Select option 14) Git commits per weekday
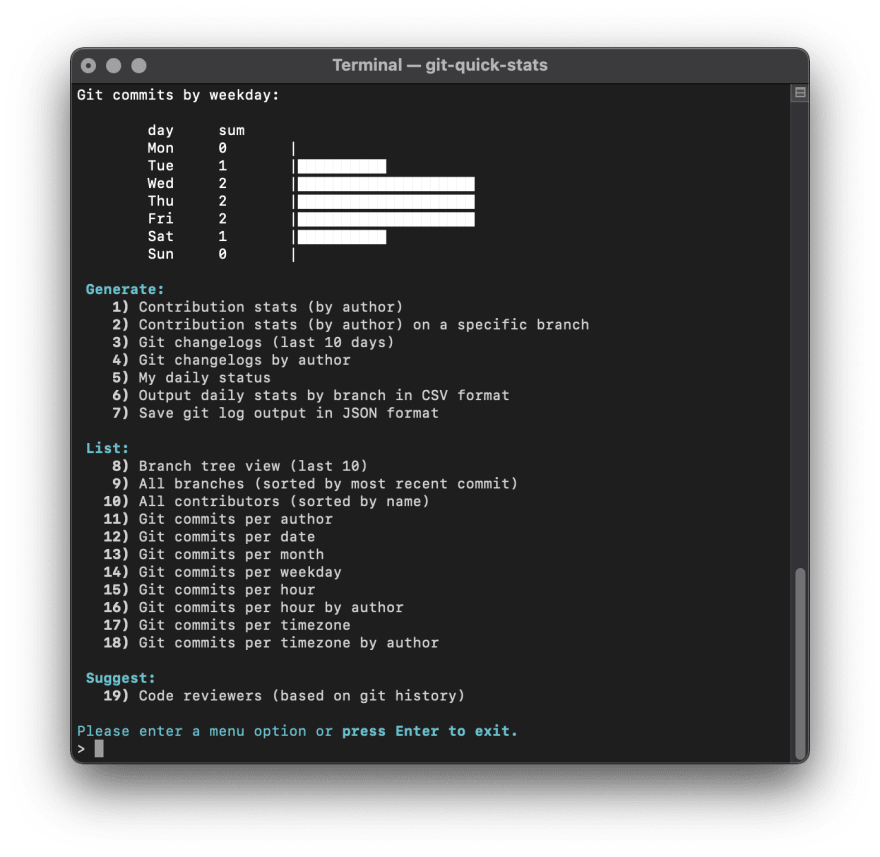This screenshot has width=880, height=857. (x=222, y=572)
